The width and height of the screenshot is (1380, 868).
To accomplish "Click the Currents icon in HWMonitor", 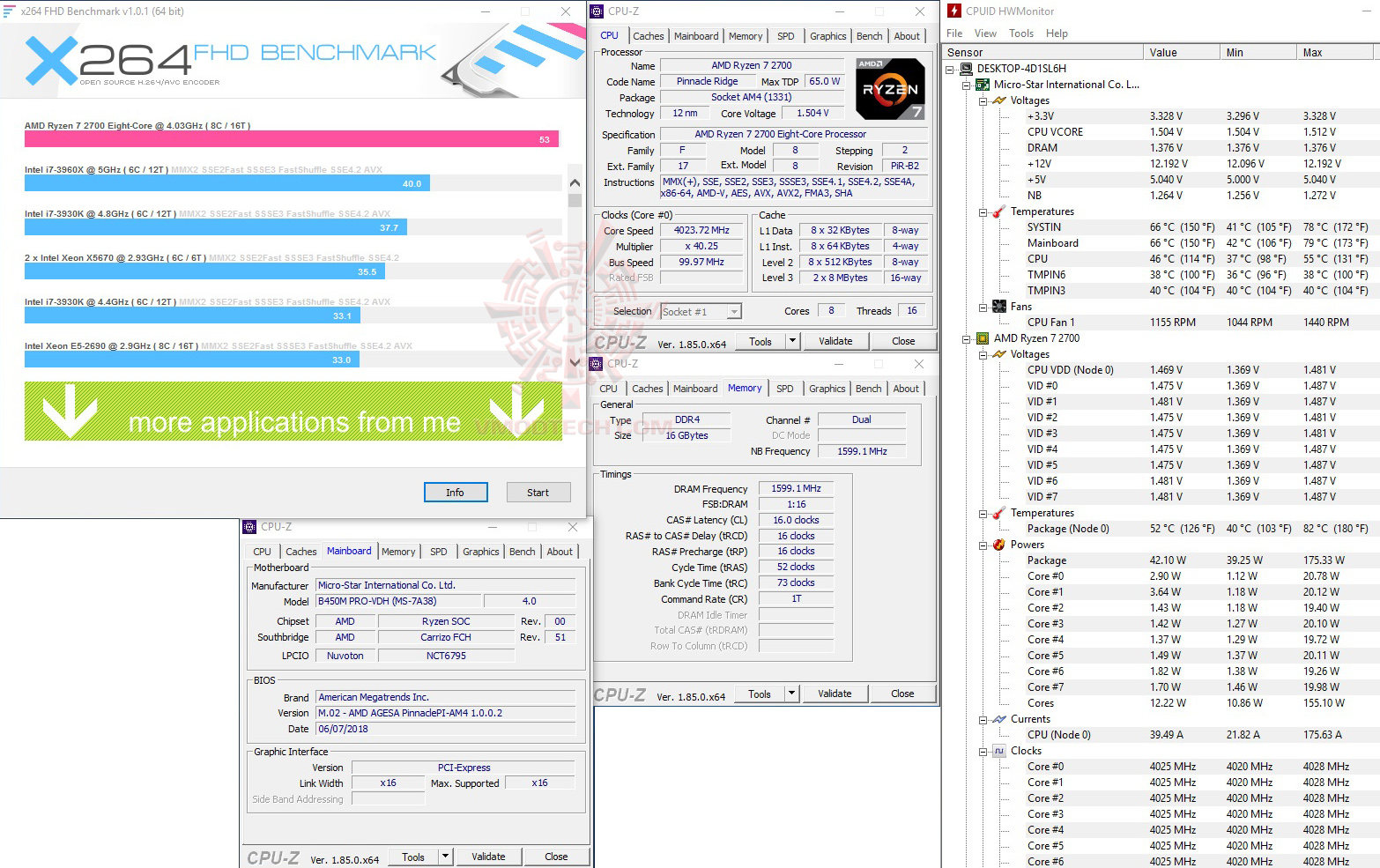I will pyautogui.click(x=999, y=718).
